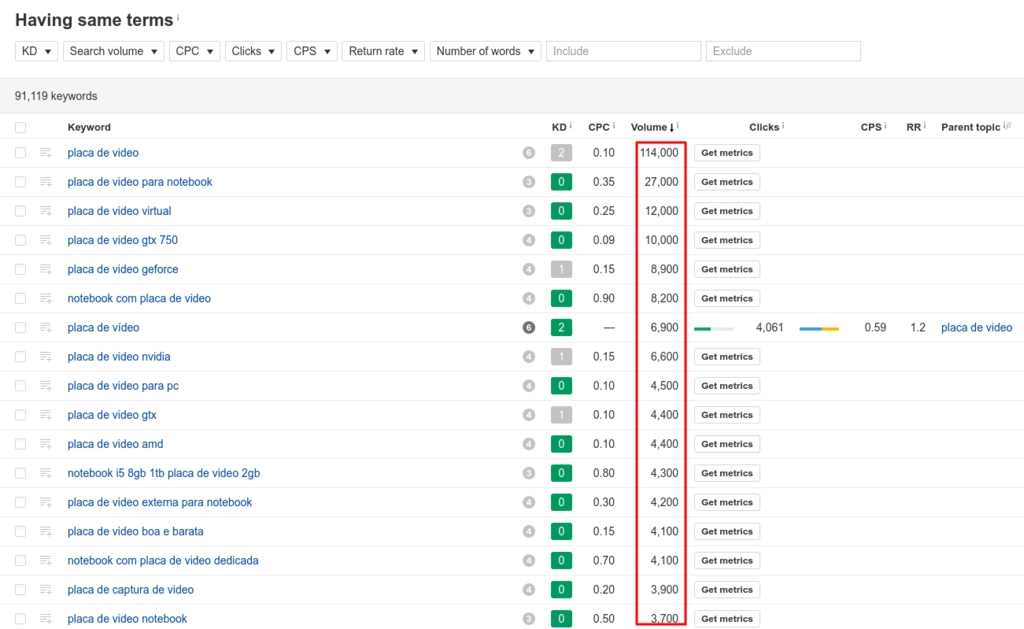
Task: Click the info icon beside the Clicks header
Action: pos(783,125)
